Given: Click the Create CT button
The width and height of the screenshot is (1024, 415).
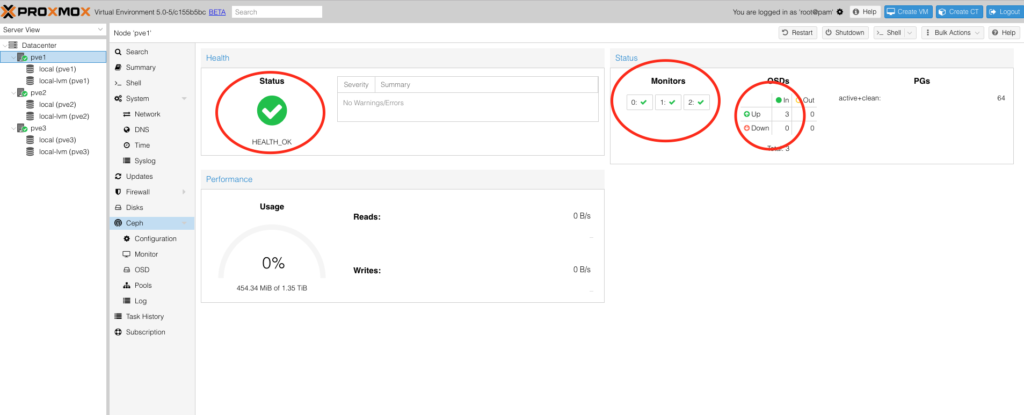Looking at the screenshot, I should click(x=959, y=12).
